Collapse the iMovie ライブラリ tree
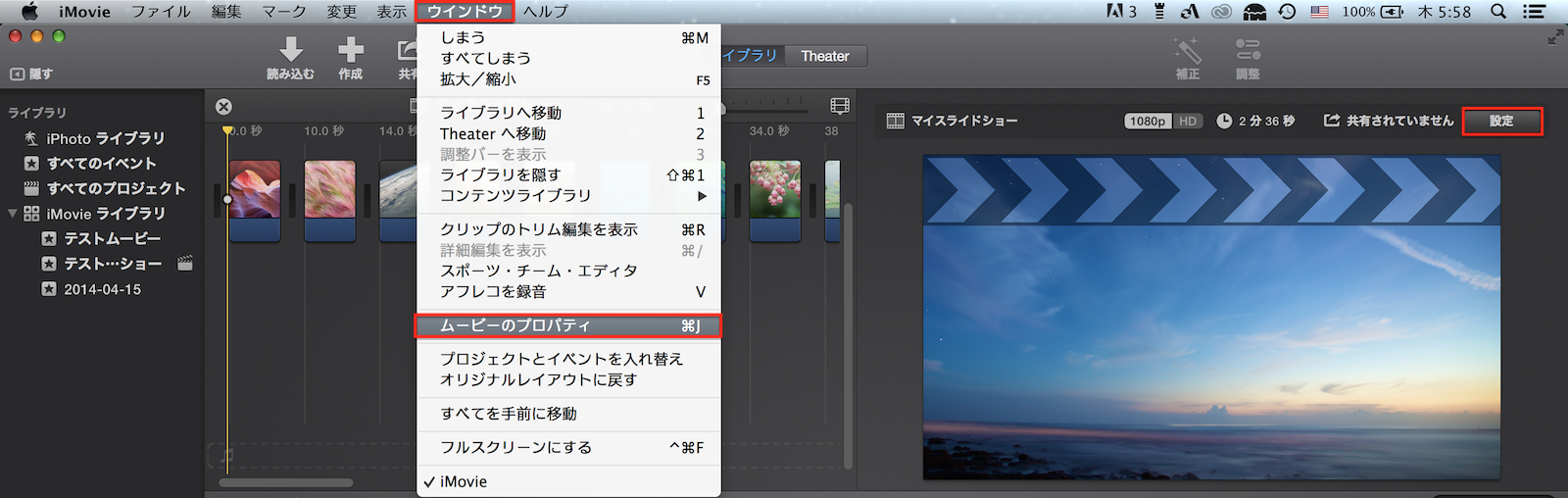 (x=13, y=214)
